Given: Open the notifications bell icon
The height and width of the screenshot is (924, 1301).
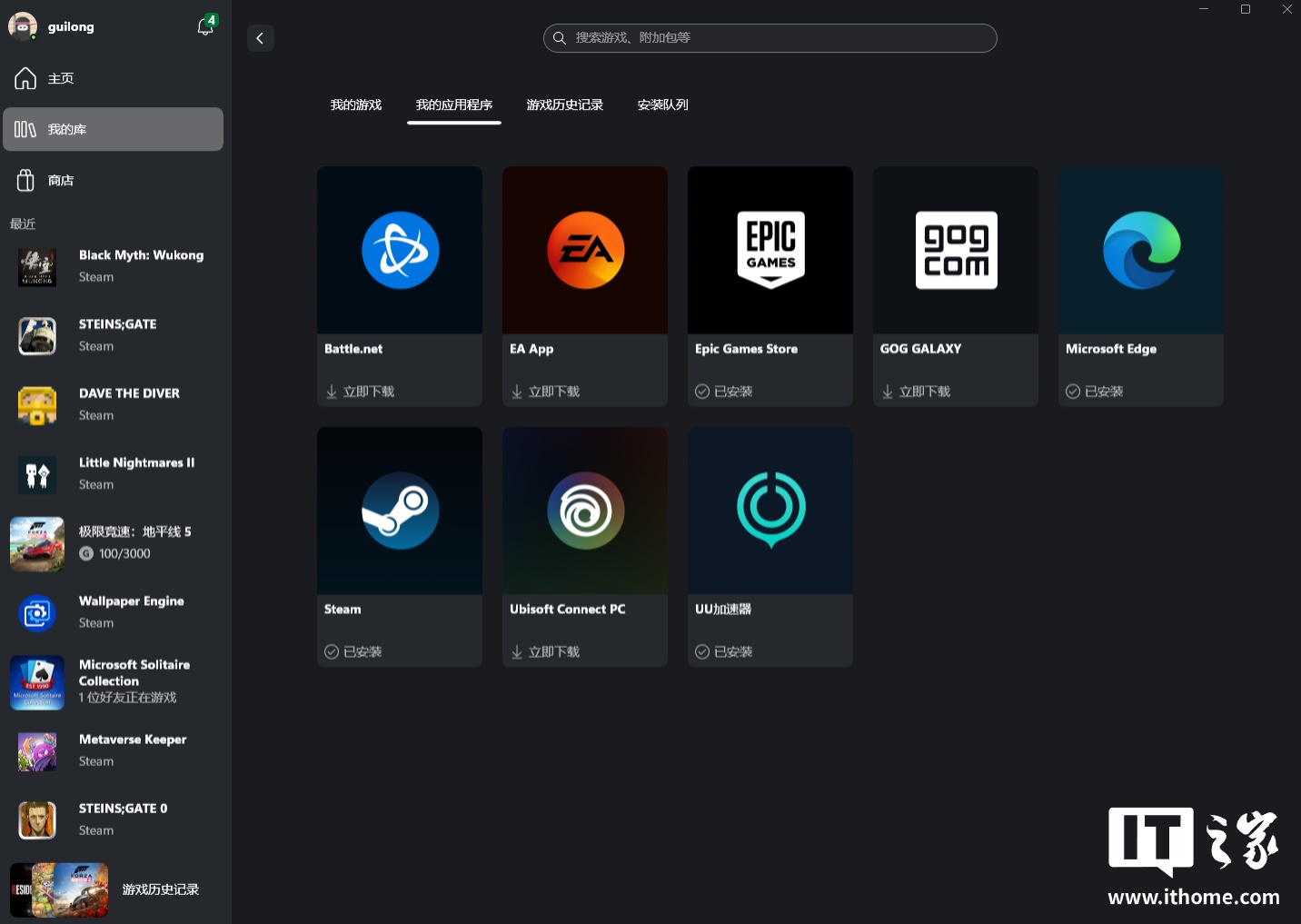Looking at the screenshot, I should (x=206, y=26).
